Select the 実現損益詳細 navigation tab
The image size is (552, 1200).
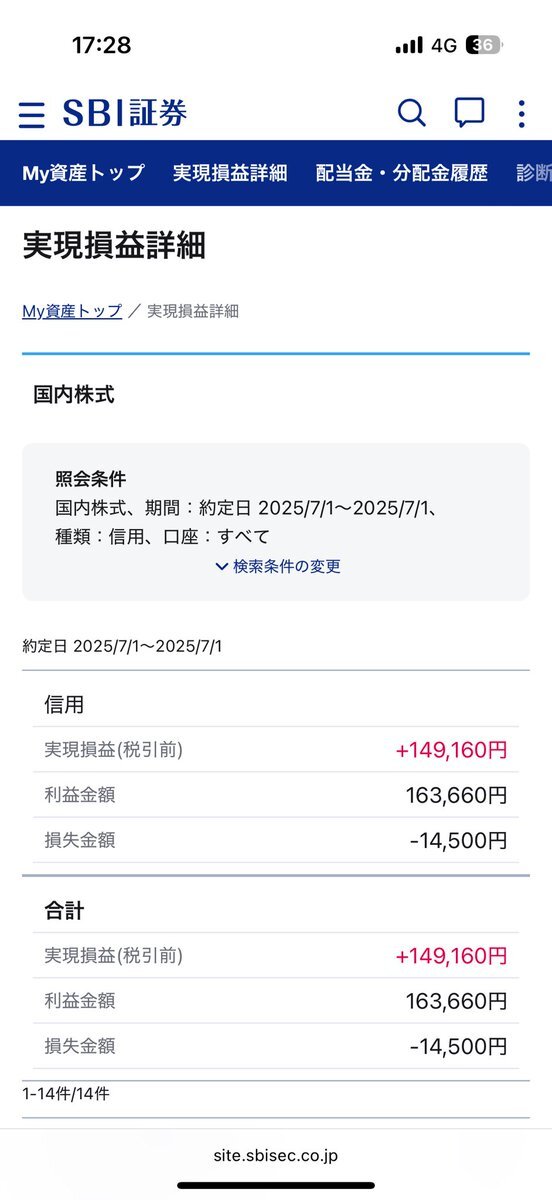point(230,172)
